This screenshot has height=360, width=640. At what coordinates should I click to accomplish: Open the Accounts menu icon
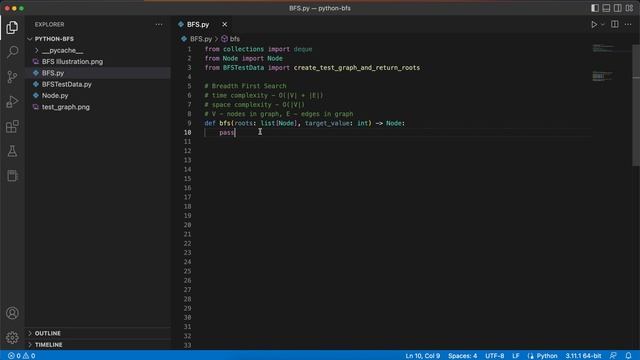12,313
